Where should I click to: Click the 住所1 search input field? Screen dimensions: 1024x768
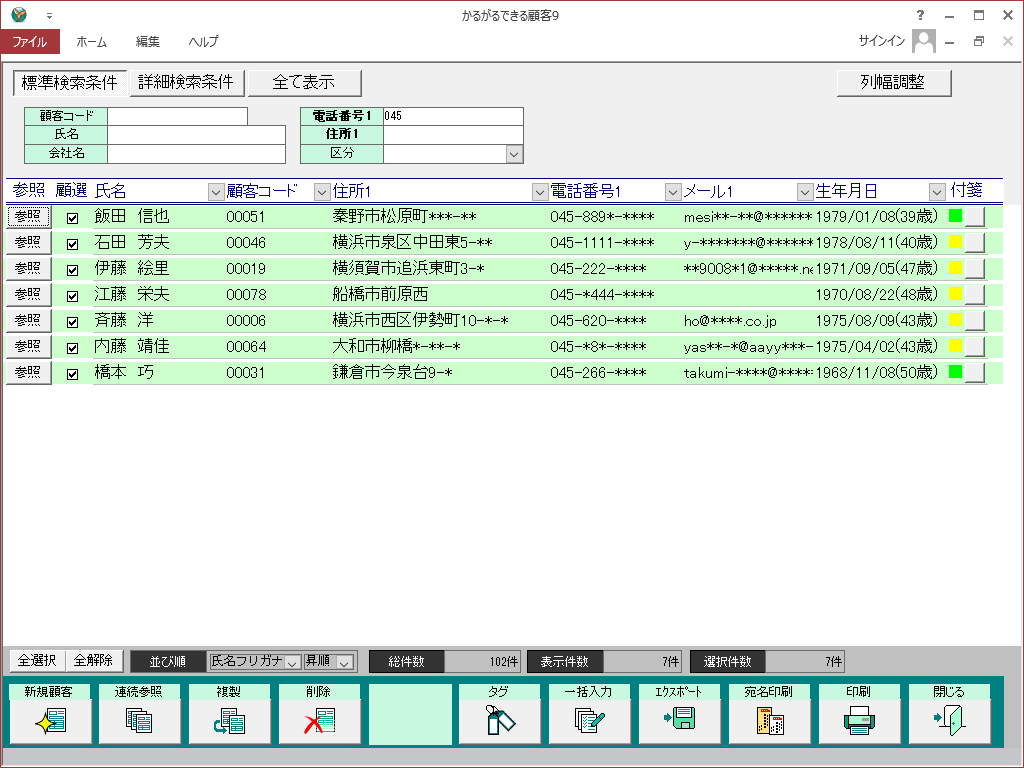(x=453, y=135)
